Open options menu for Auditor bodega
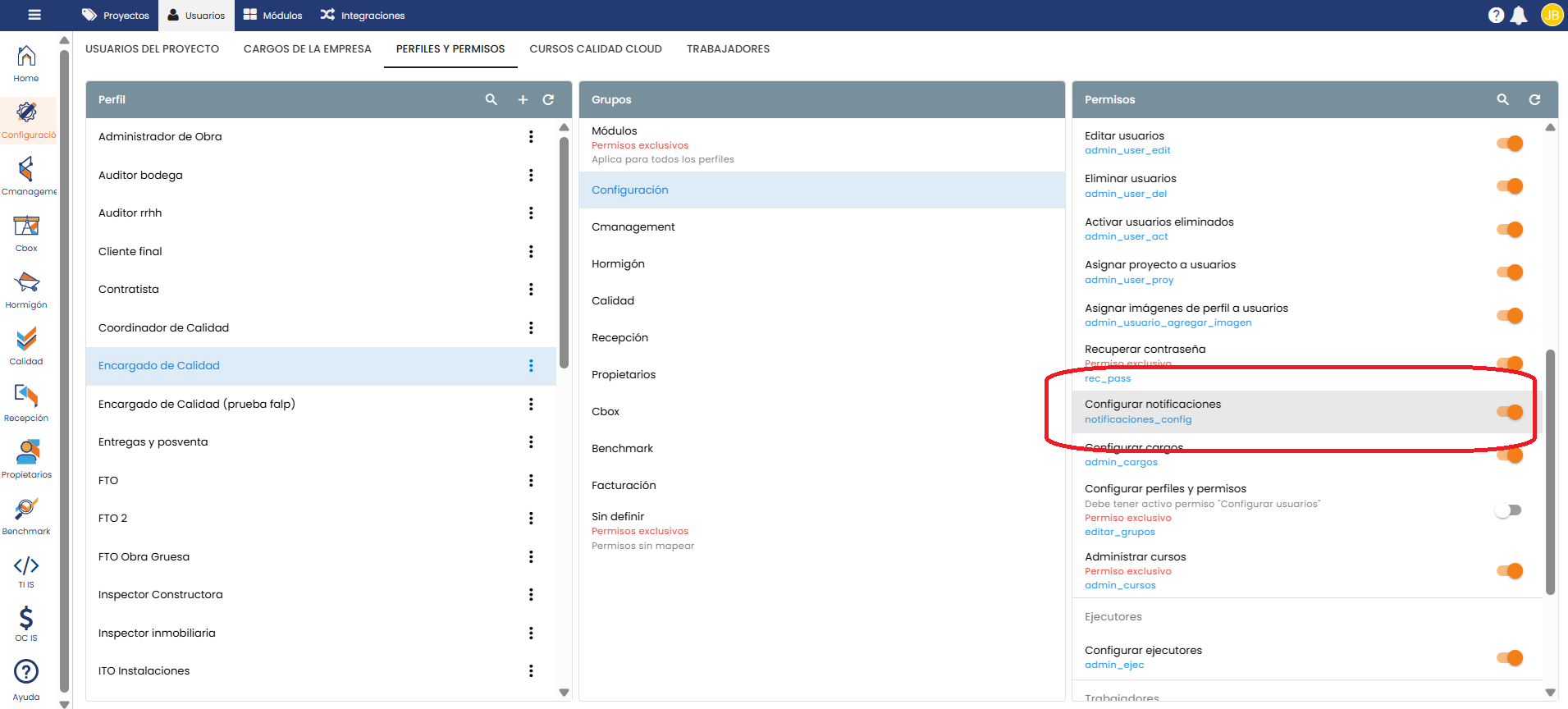1568x709 pixels. tap(531, 175)
